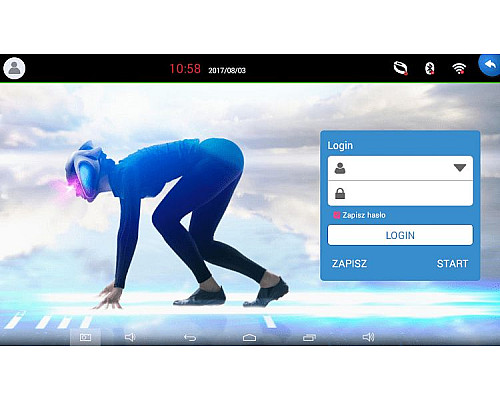Viewport: 500px width, 400px height.
Task: Focus the password field with lock icon
Action: 400,194
